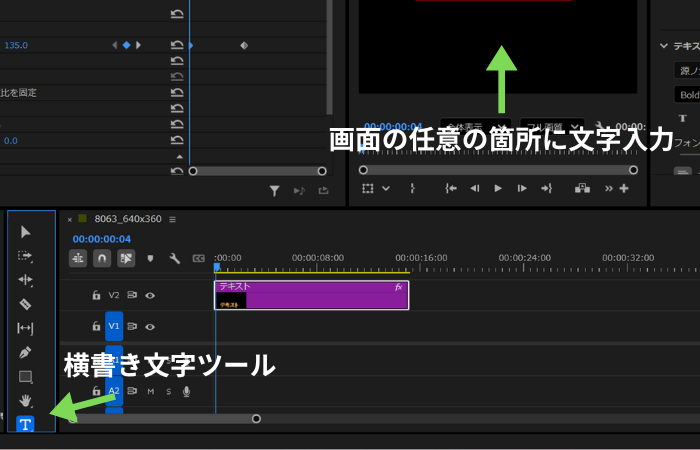Select the Ripple Edit tool

25,280
